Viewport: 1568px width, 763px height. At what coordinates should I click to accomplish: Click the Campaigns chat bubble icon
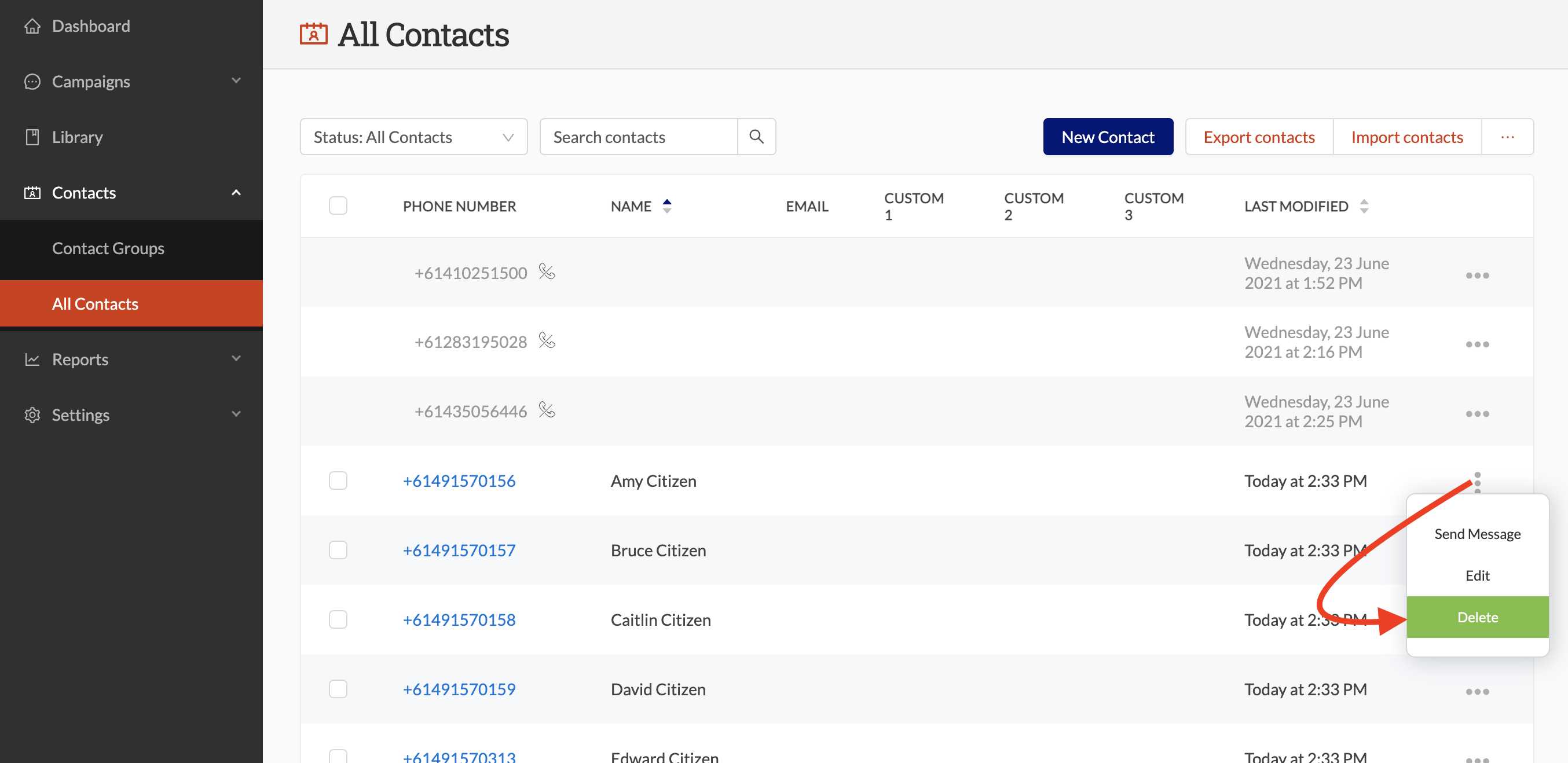point(32,82)
